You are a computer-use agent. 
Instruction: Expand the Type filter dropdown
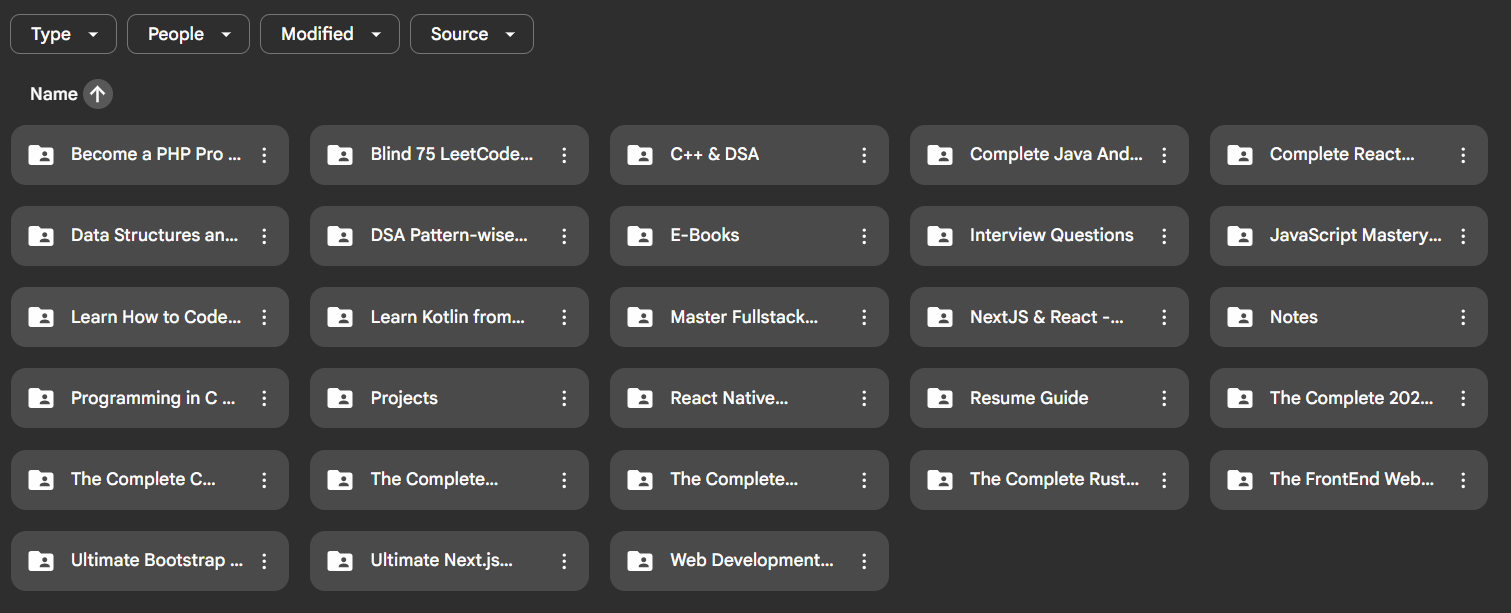63,34
